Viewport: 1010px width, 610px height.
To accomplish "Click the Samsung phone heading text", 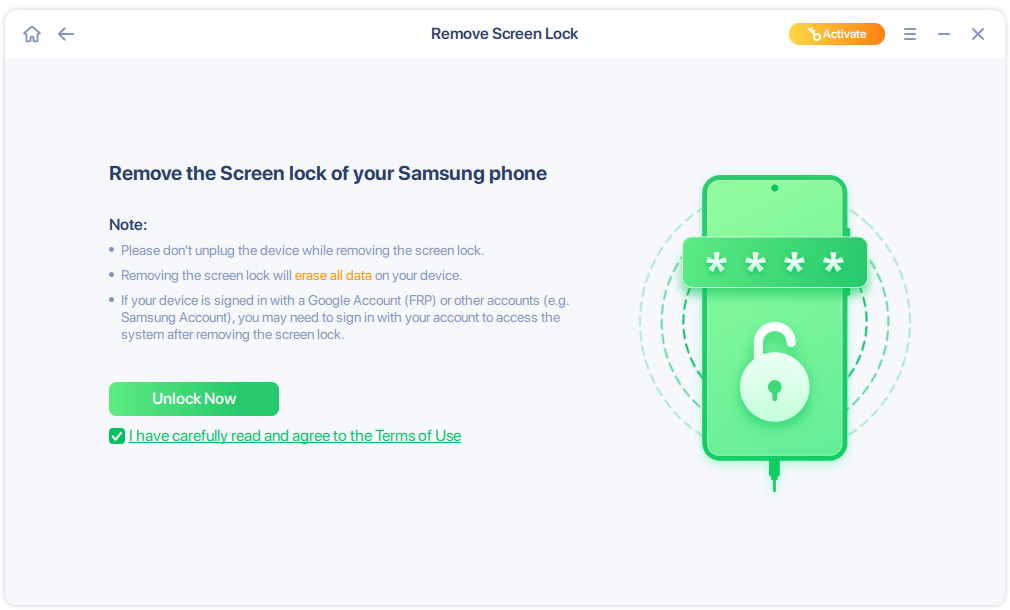I will (327, 173).
